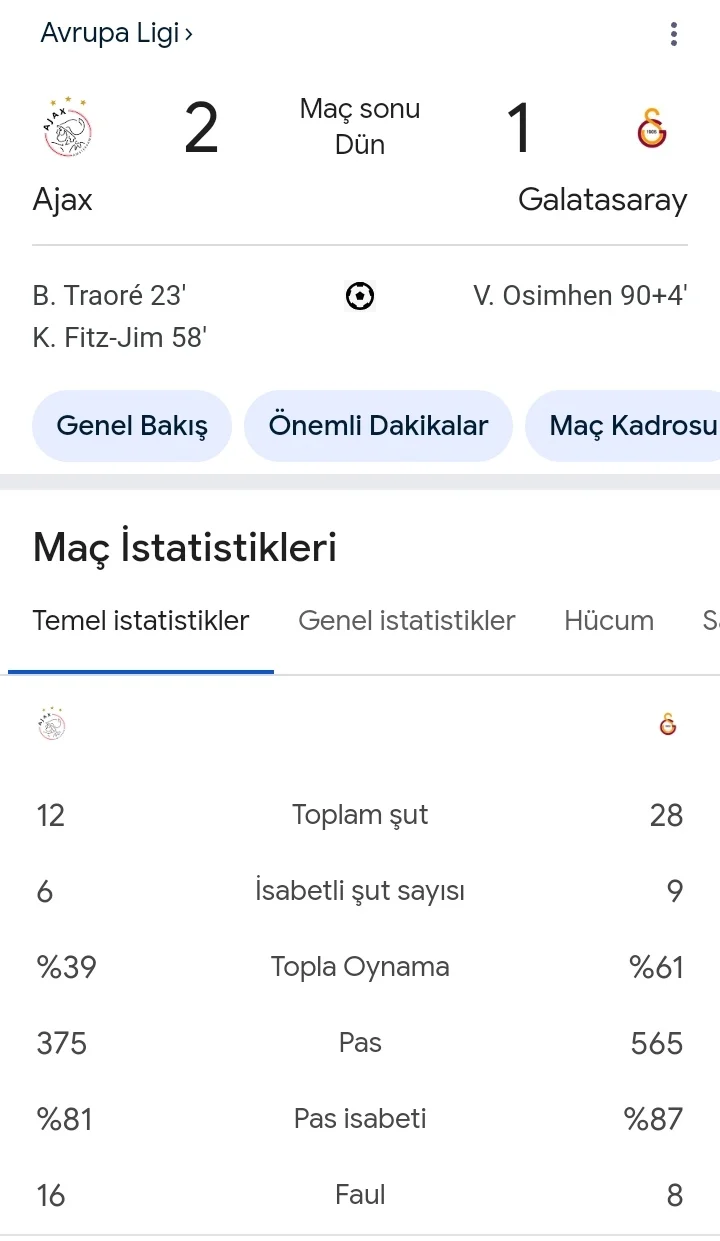The height and width of the screenshot is (1241, 720).
Task: Tap the Galatasaray club logo in scoreboard
Action: [x=651, y=130]
